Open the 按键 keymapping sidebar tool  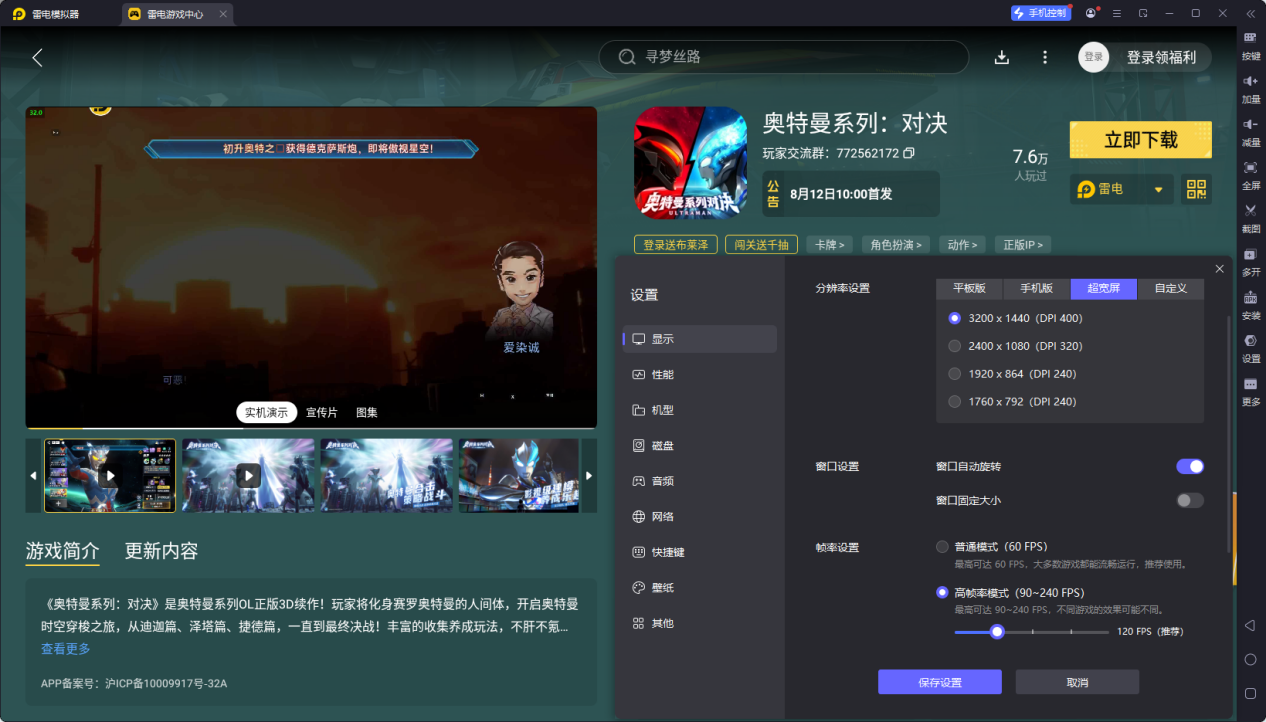(x=1250, y=44)
